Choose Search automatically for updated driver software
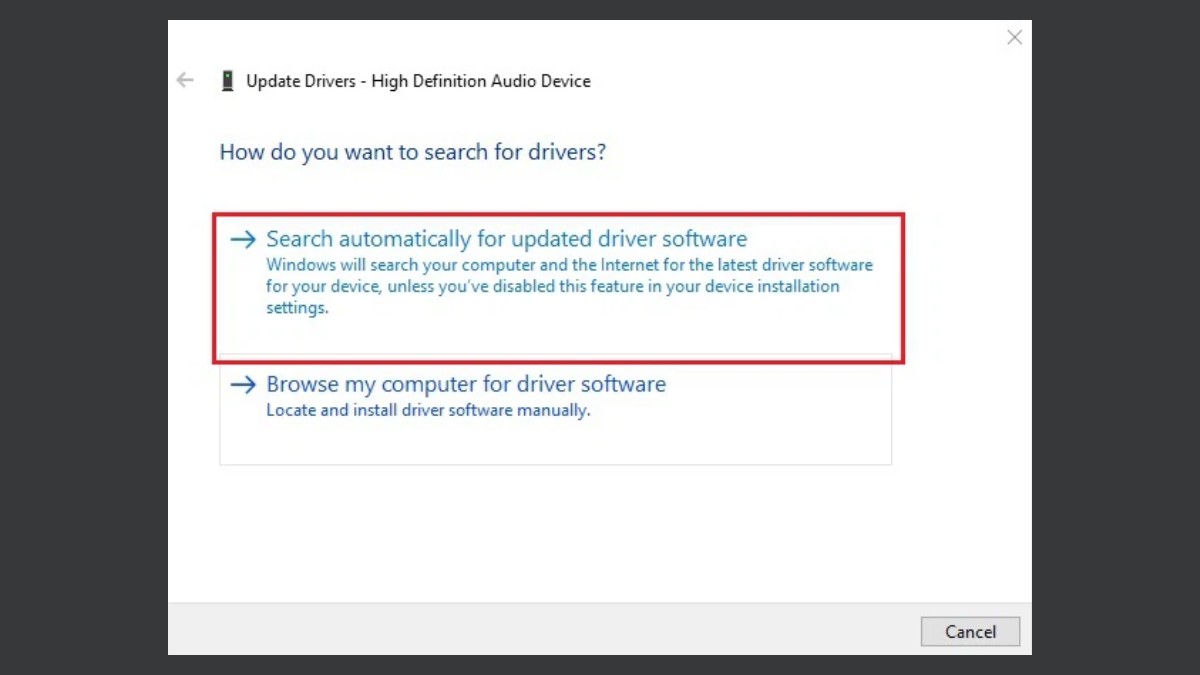The width and height of the screenshot is (1200, 675). [558, 287]
